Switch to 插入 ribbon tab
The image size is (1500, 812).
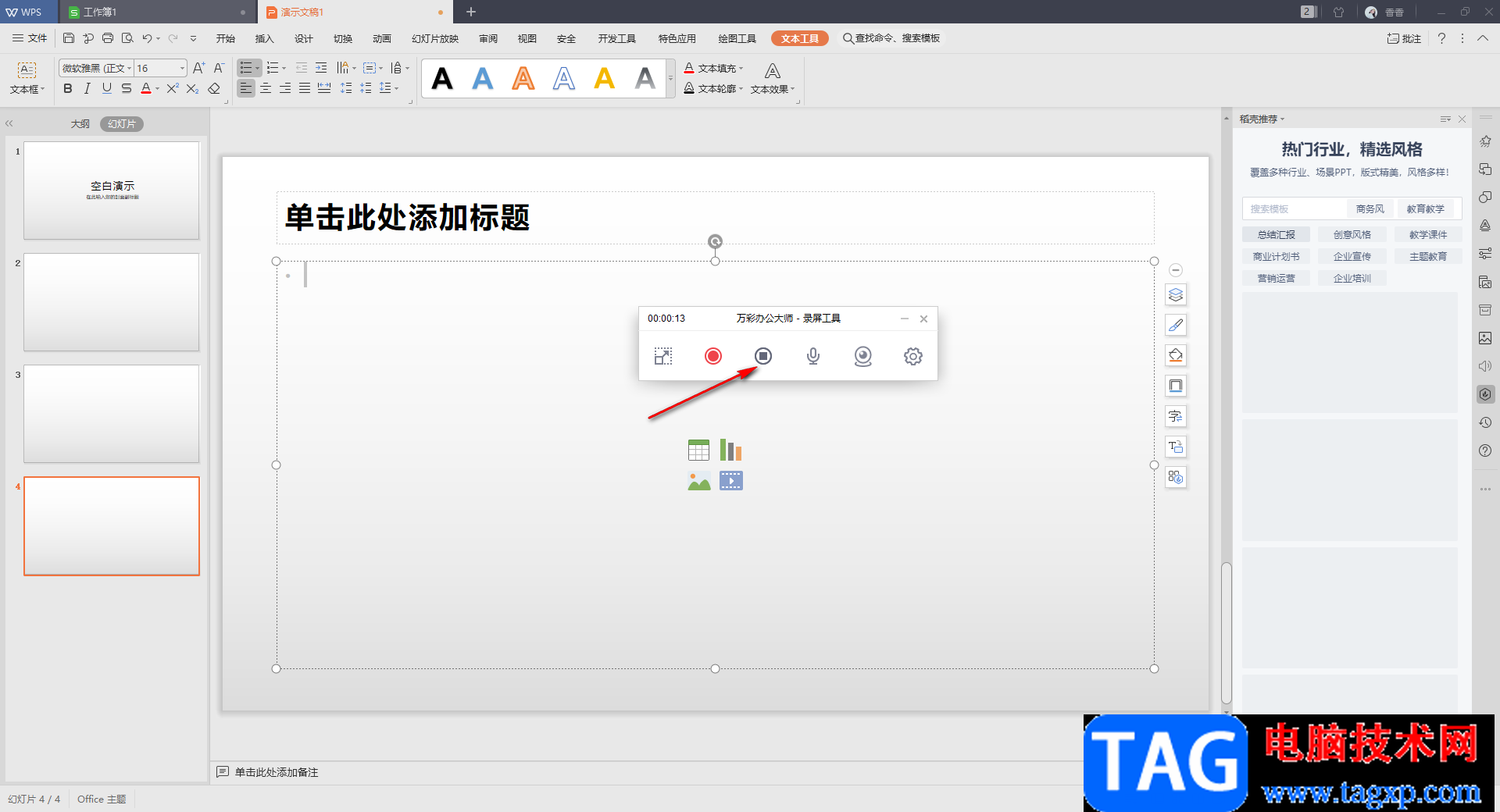click(265, 38)
